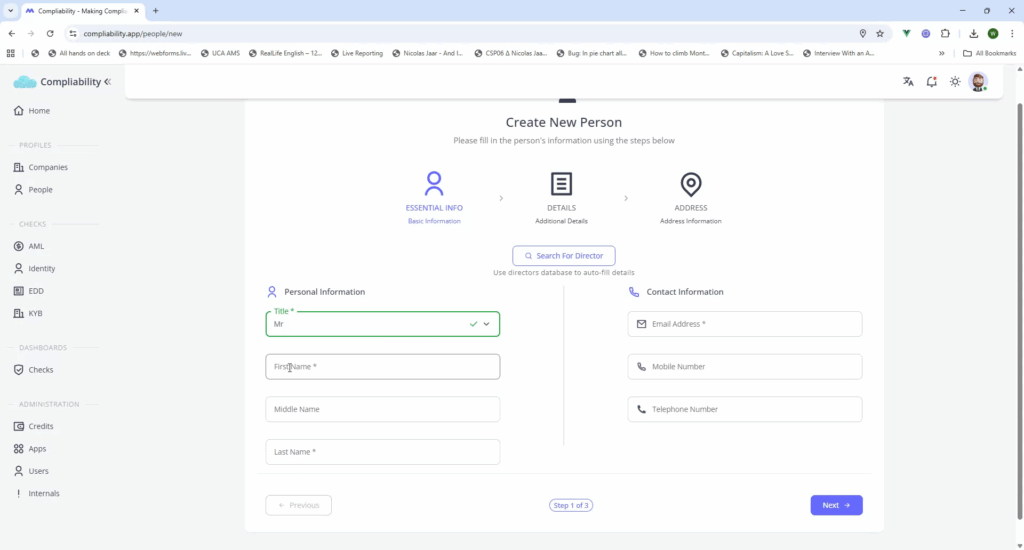This screenshot has height=550, width=1024.
Task: Click the language translate icon in header
Action: point(908,82)
